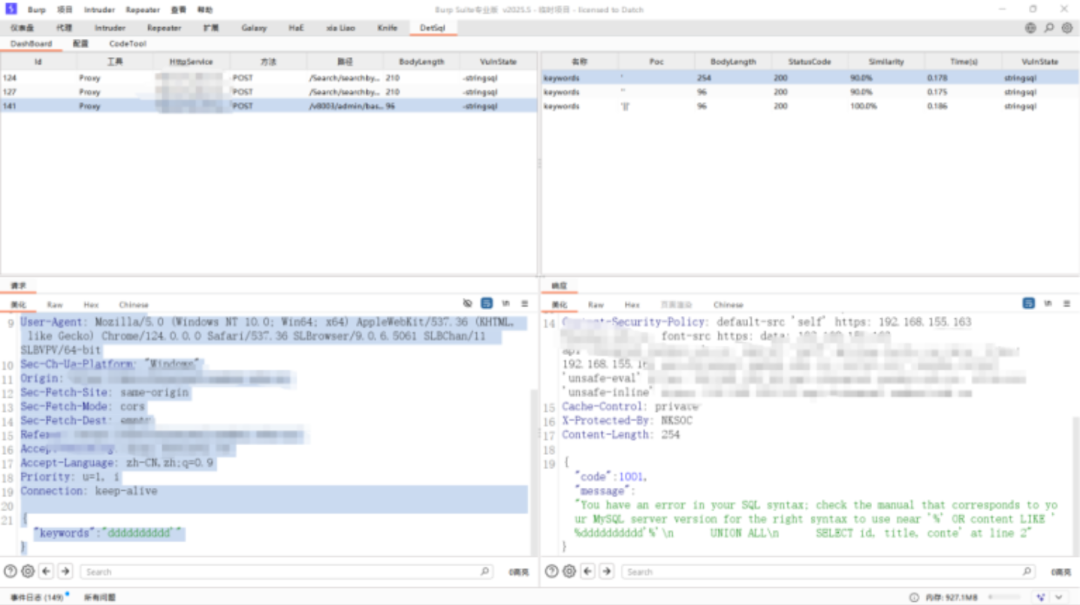
Task: Open response search settings gear
Action: [570, 571]
